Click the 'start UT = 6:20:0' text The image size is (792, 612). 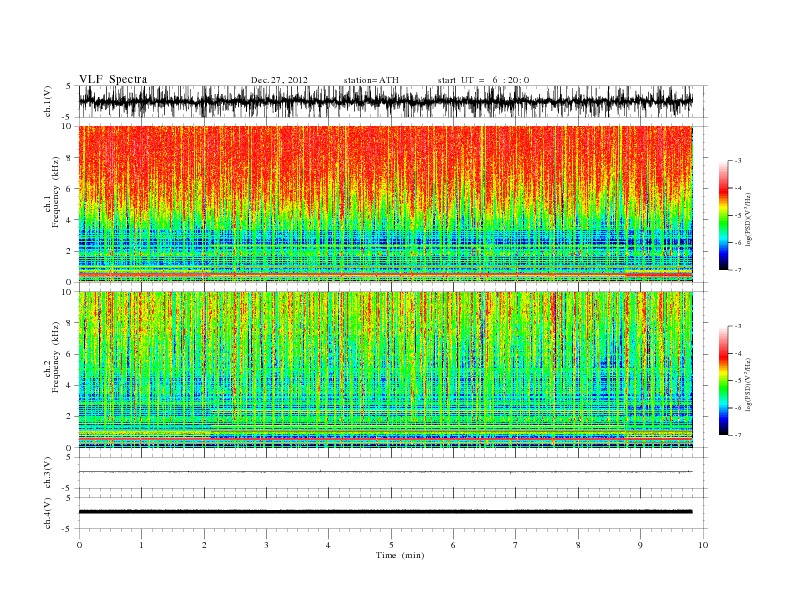click(x=483, y=80)
